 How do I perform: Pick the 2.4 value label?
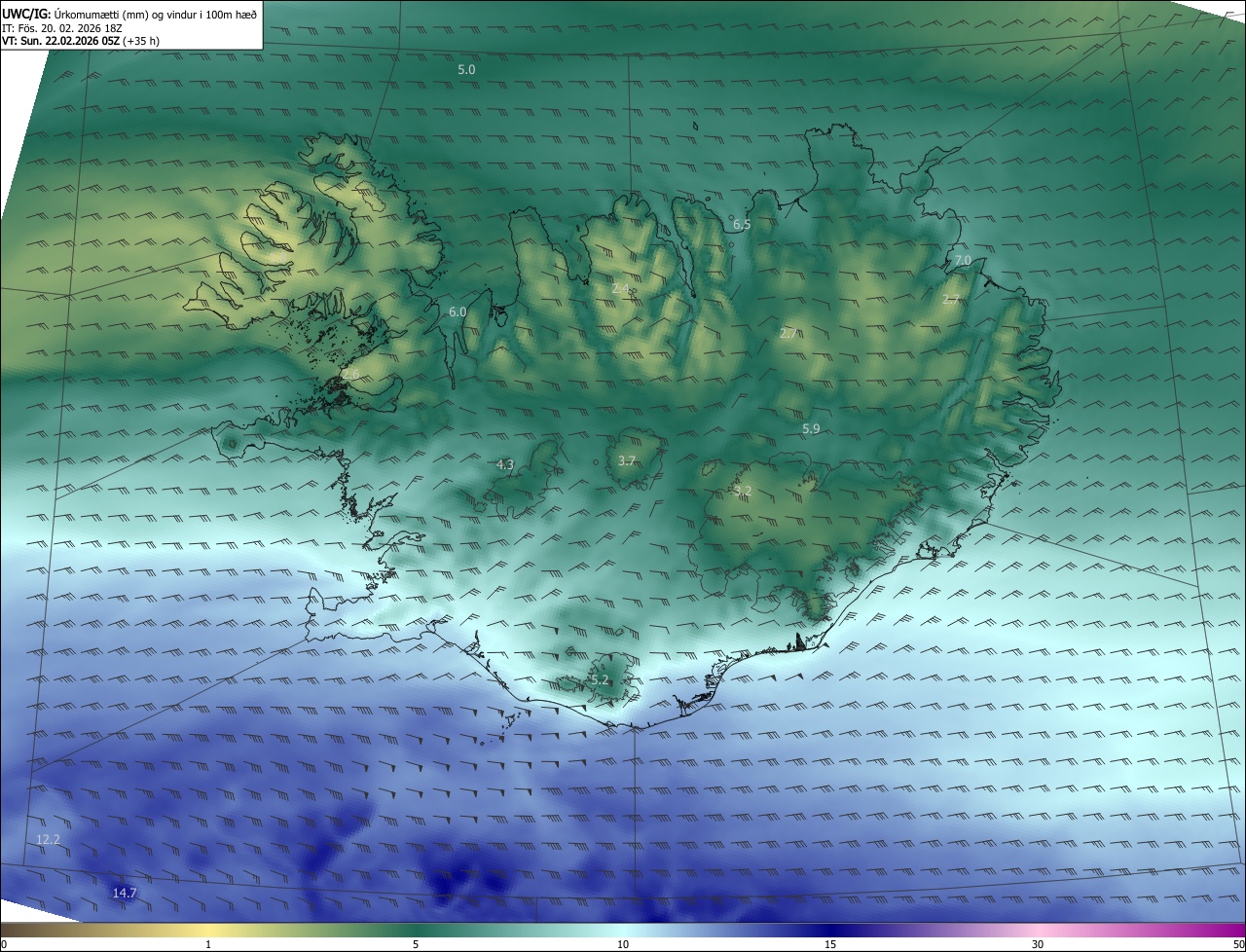[621, 289]
